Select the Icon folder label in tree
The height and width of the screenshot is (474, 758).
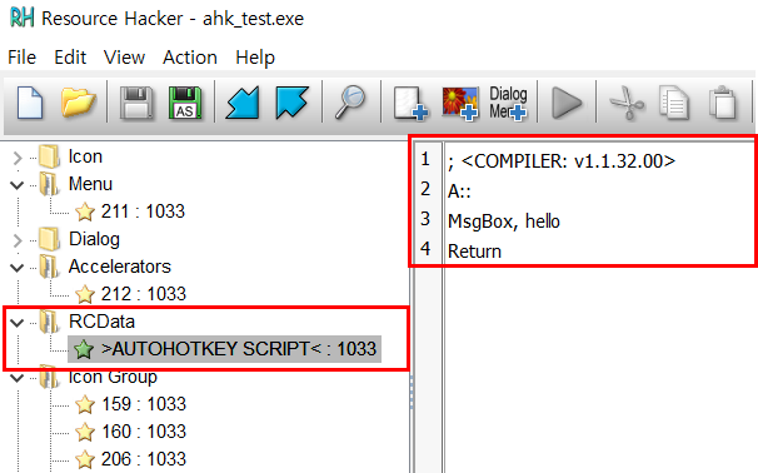86,157
